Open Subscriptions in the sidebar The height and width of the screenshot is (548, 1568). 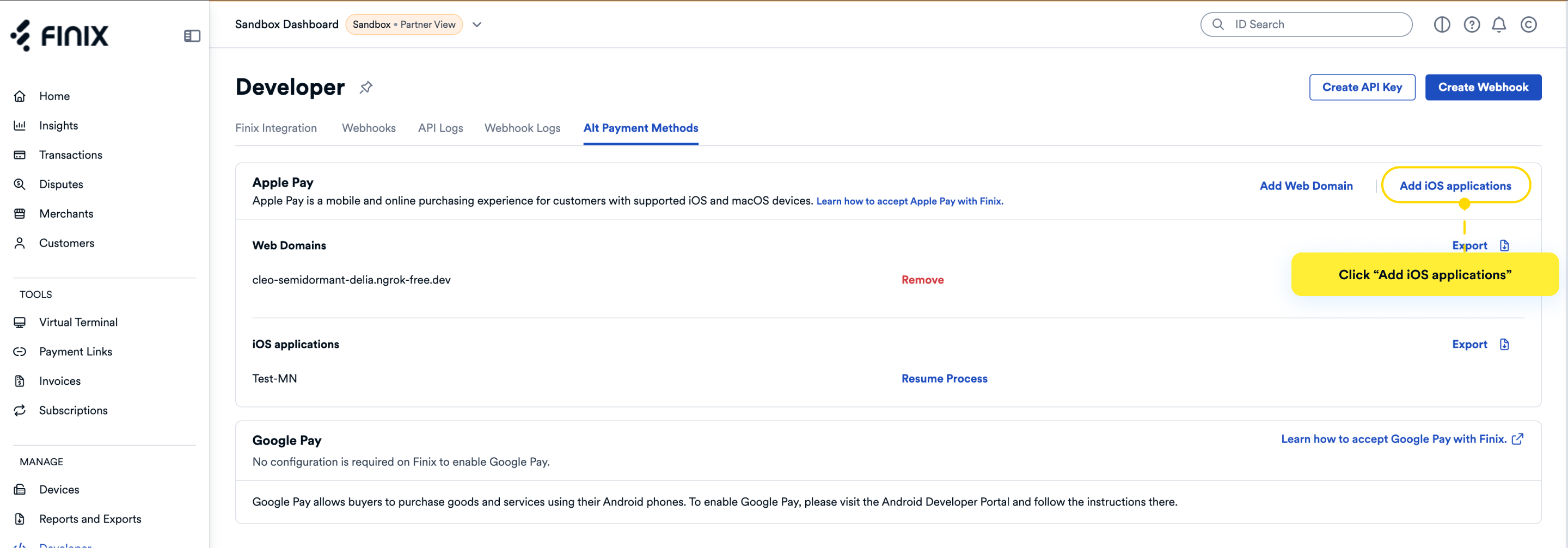tap(73, 410)
